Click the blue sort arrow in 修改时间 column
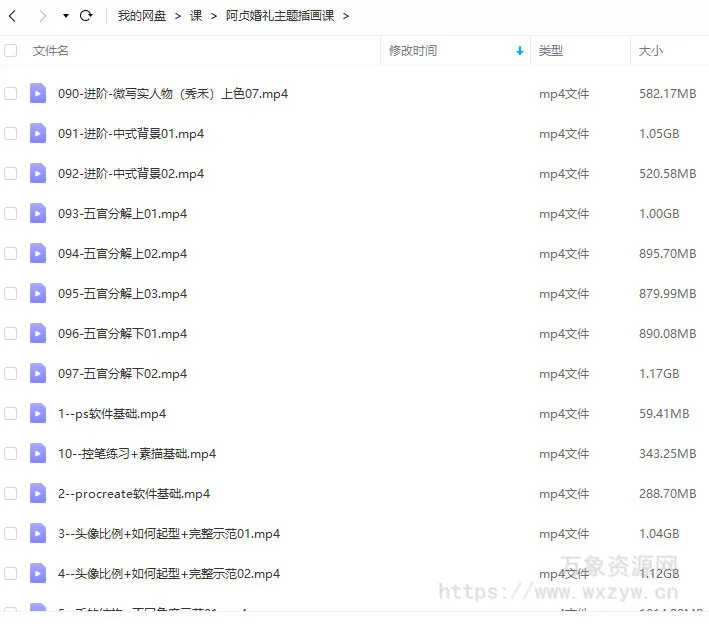The width and height of the screenshot is (709, 626). (519, 51)
